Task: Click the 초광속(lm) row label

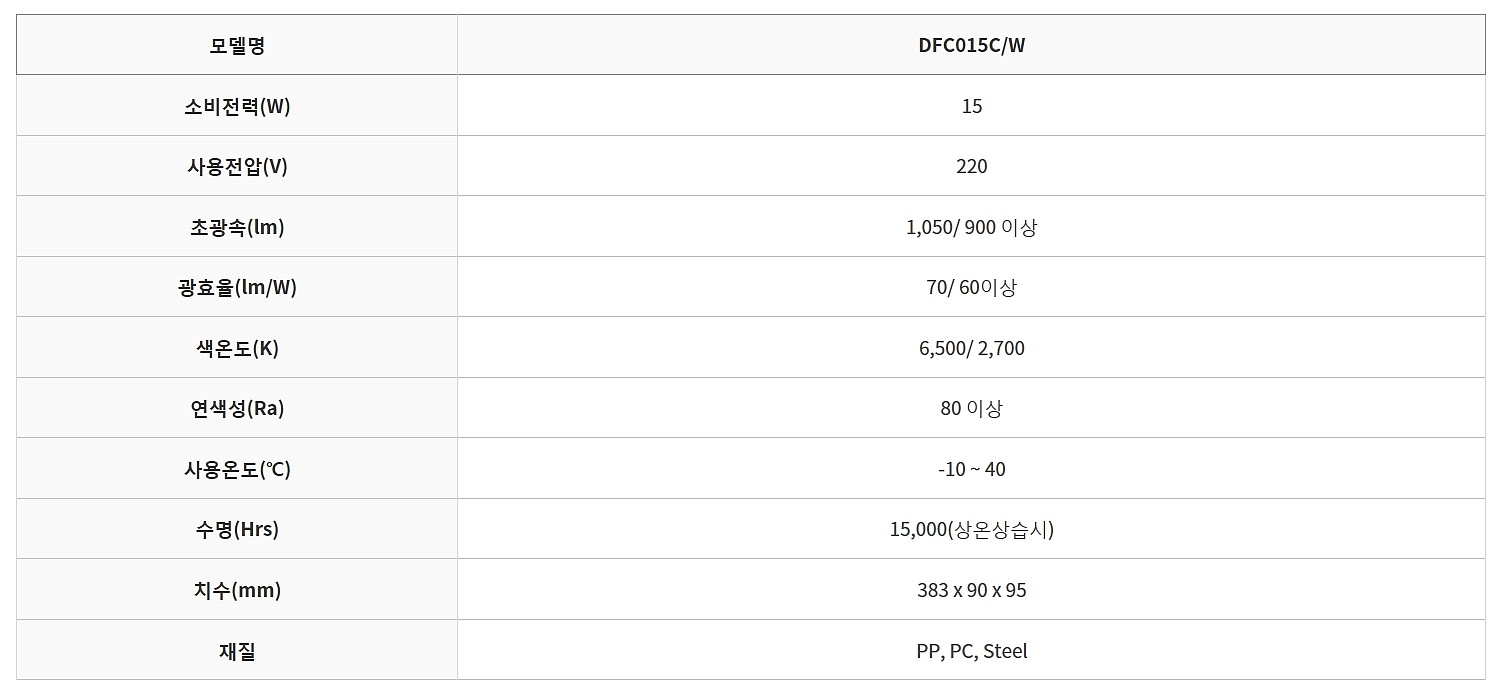Action: (x=237, y=227)
